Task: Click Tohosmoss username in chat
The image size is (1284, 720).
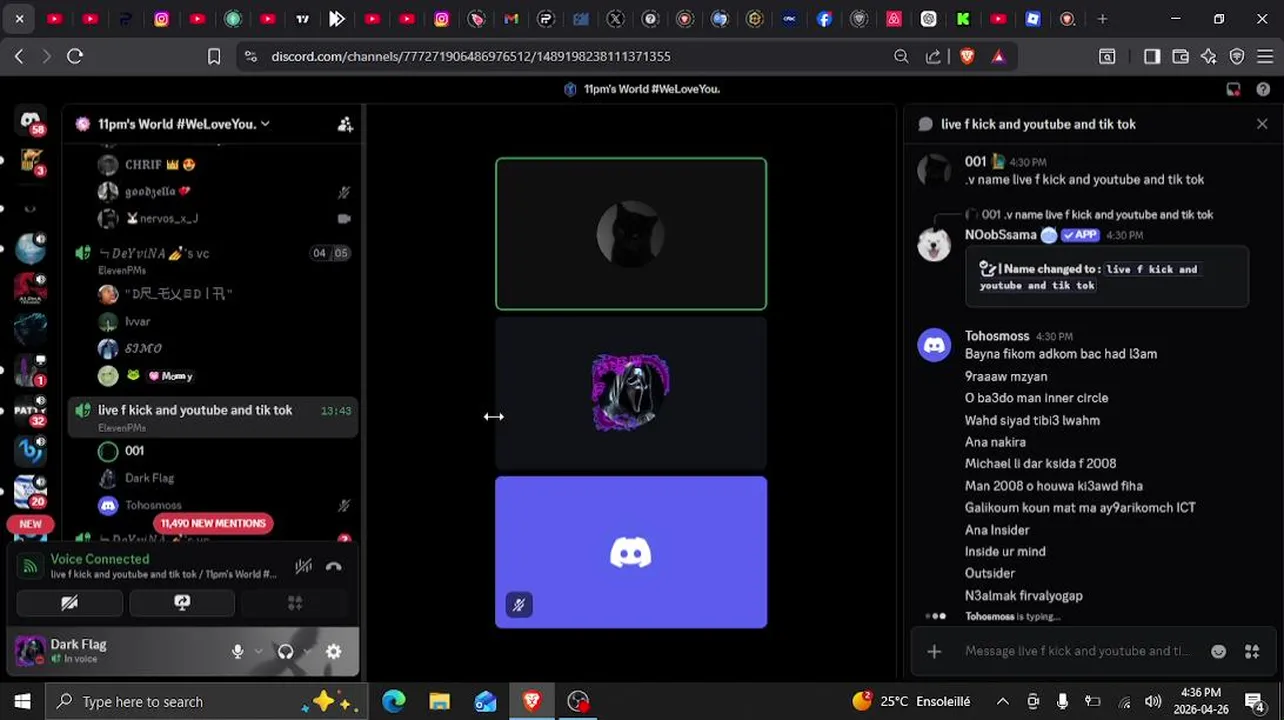Action: tap(997, 336)
